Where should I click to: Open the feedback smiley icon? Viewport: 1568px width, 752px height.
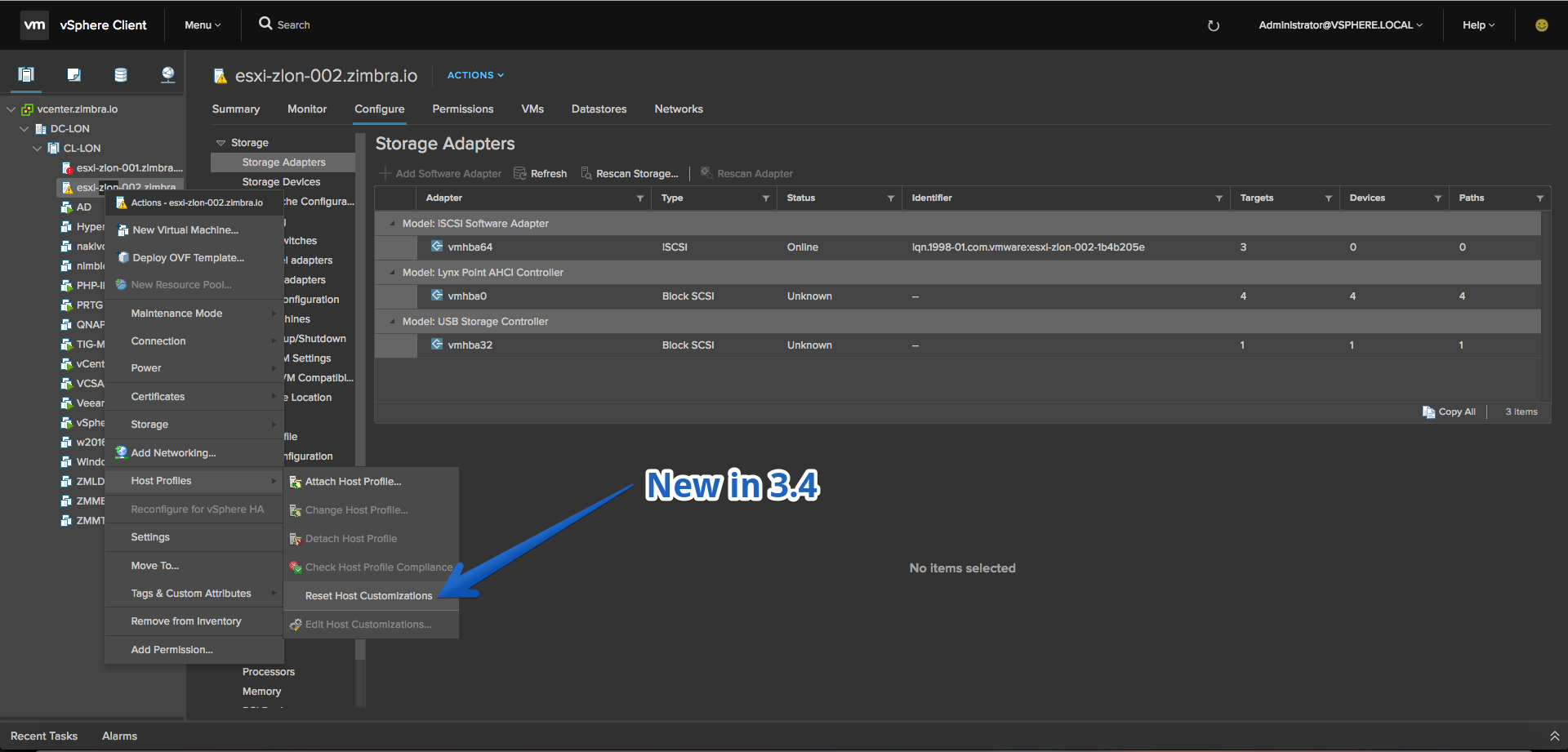(x=1542, y=25)
